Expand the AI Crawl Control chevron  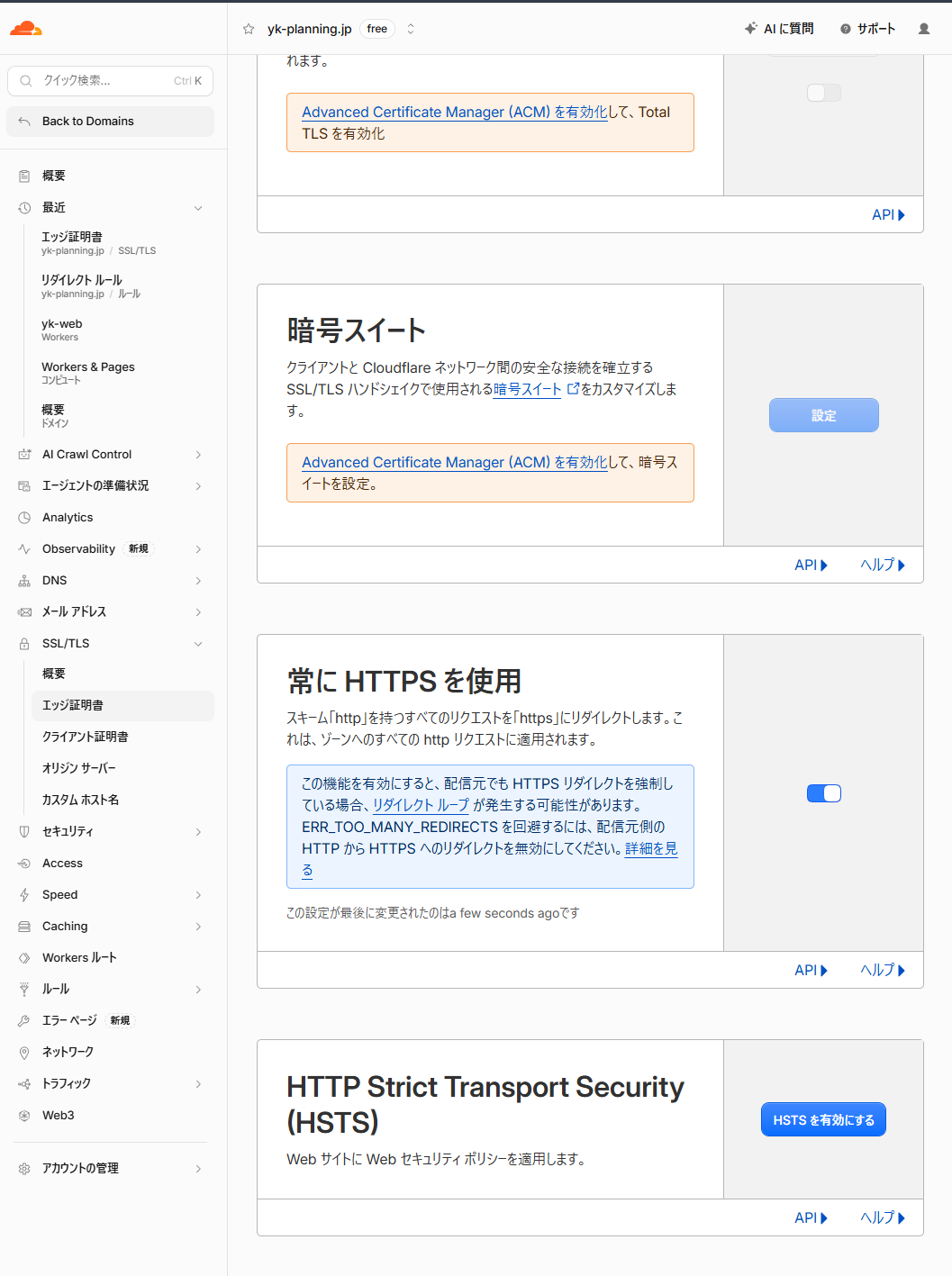(198, 455)
